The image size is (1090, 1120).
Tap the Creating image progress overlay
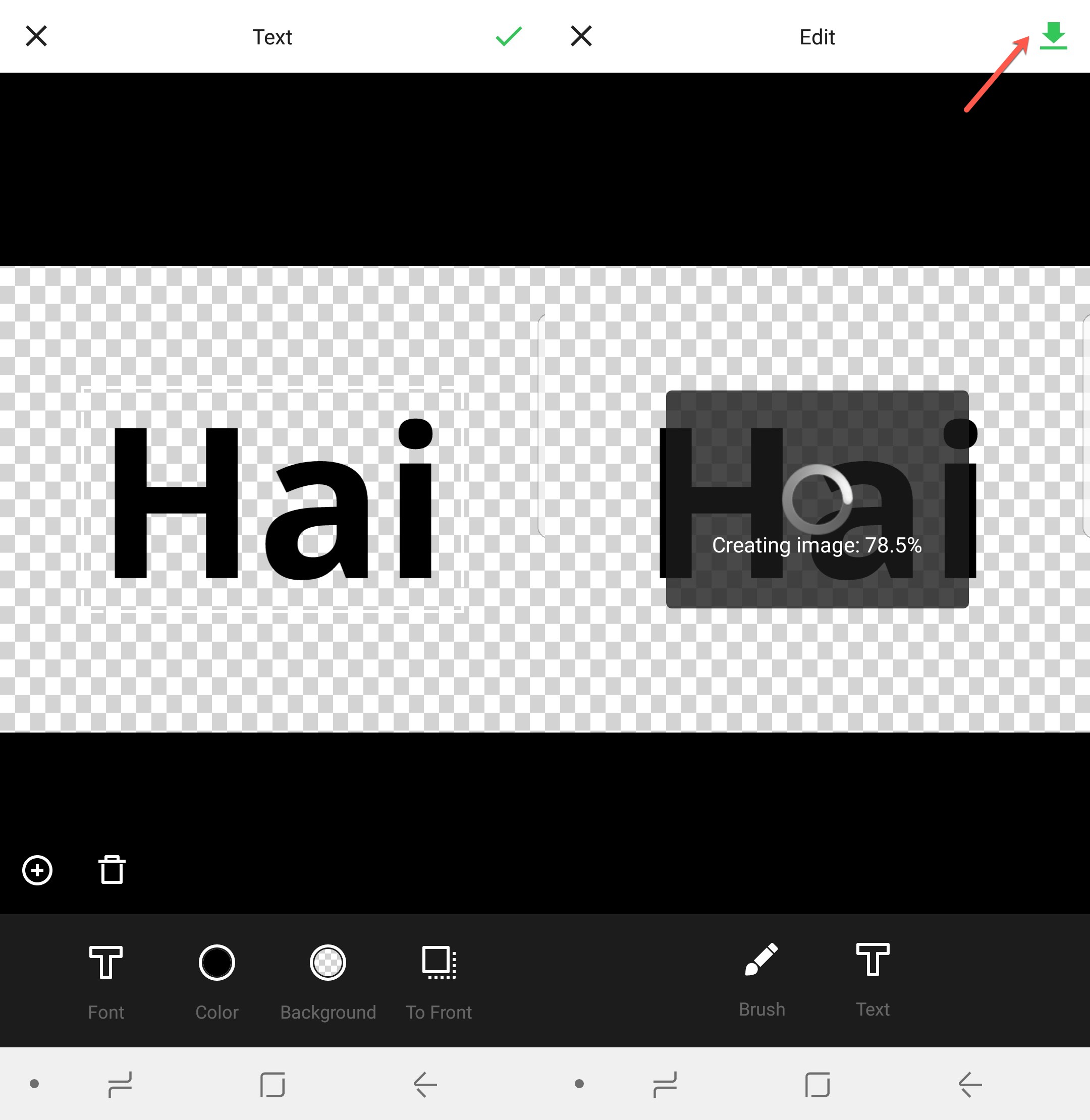tap(817, 499)
